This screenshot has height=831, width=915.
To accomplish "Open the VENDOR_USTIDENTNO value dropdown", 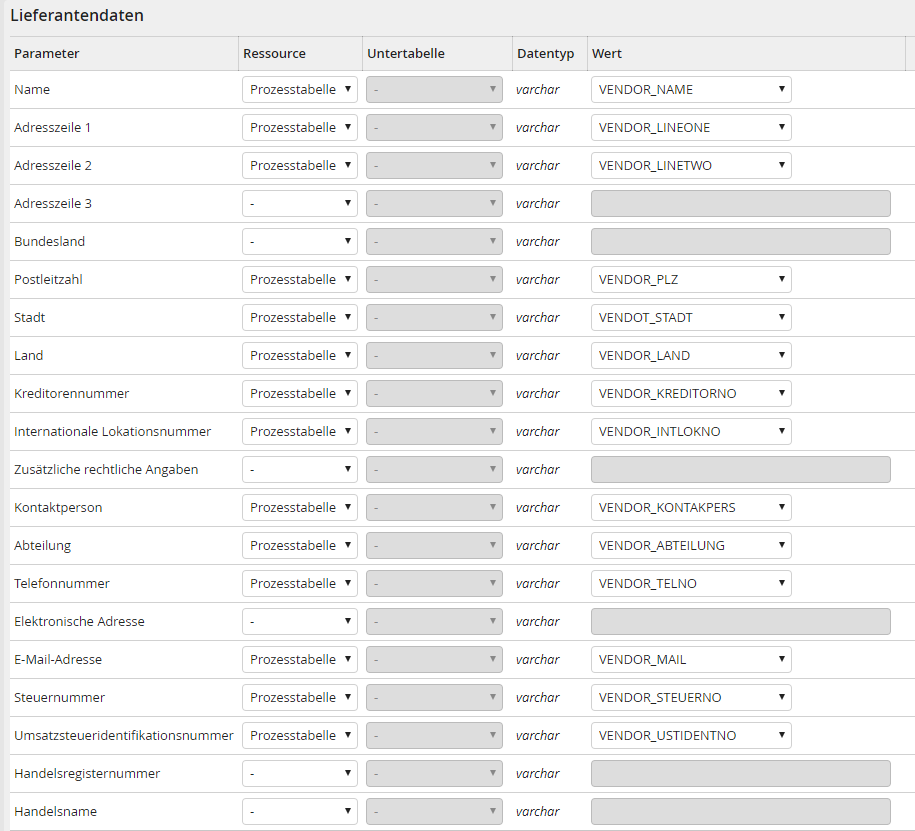I will [691, 735].
